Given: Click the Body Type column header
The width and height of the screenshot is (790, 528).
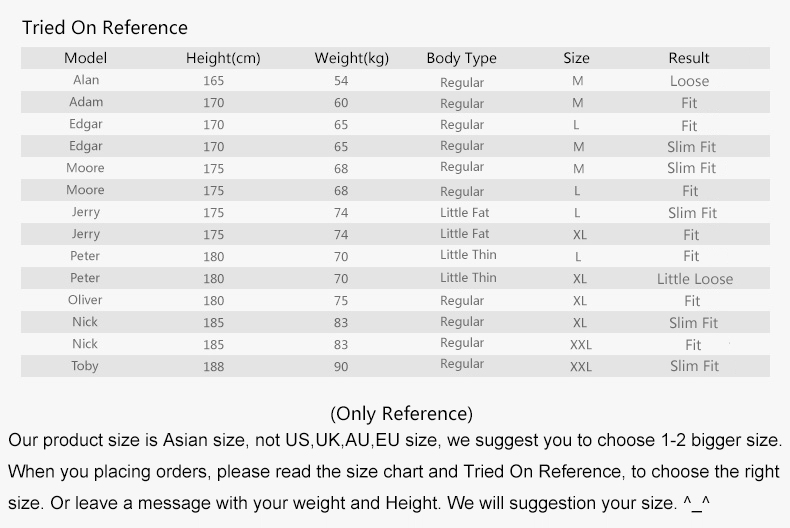Looking at the screenshot, I should click(461, 58).
